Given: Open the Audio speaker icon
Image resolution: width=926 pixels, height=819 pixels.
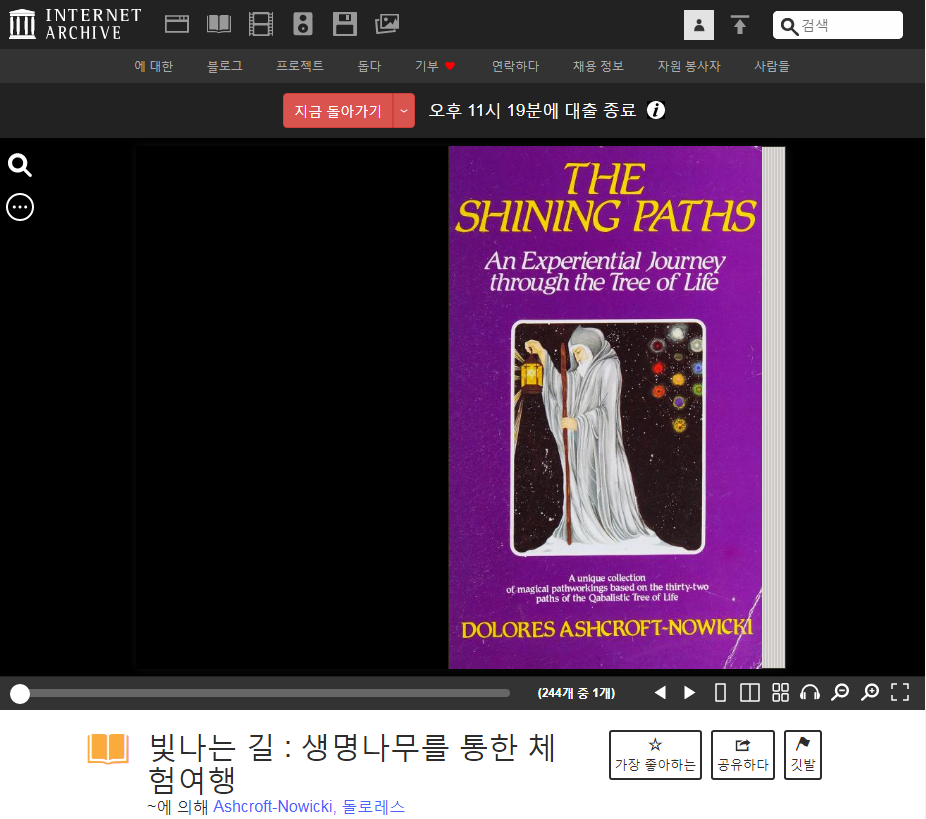Looking at the screenshot, I should (302, 24).
